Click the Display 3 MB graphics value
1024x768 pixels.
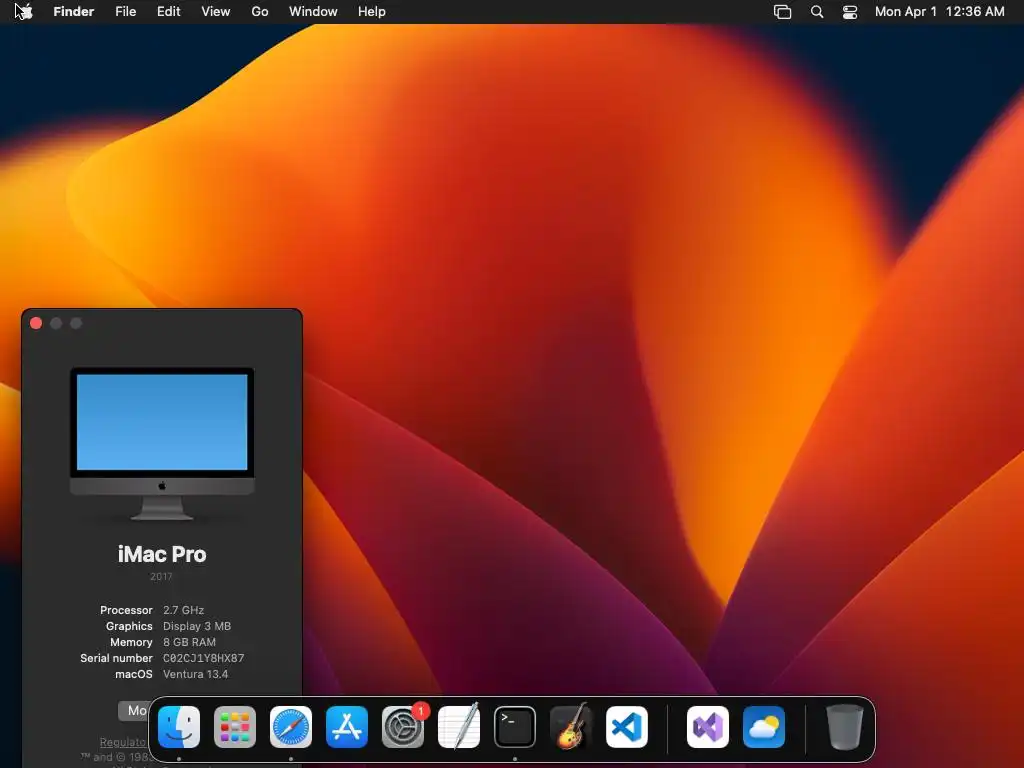click(197, 626)
